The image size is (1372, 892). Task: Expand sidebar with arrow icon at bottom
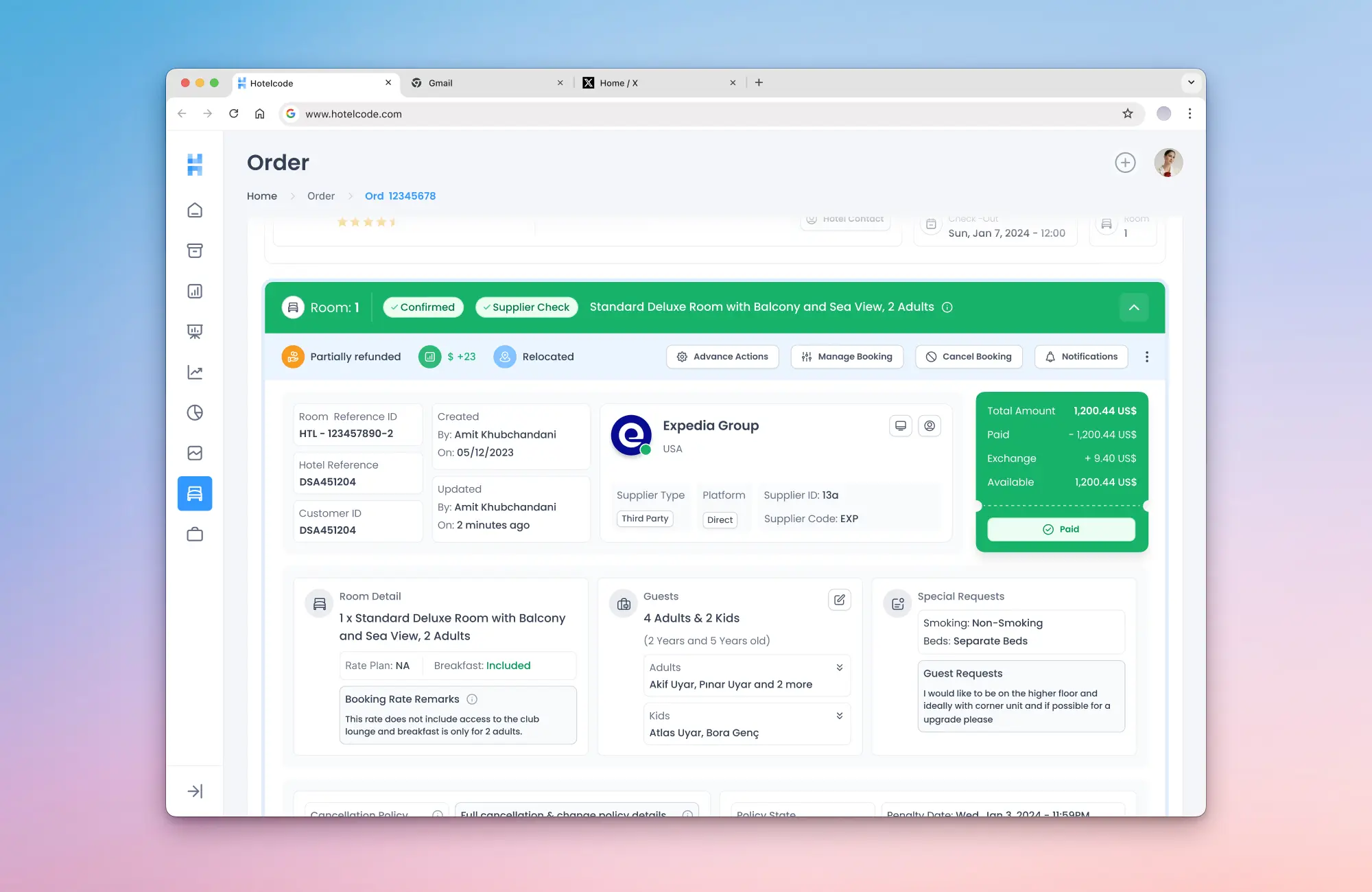point(195,791)
